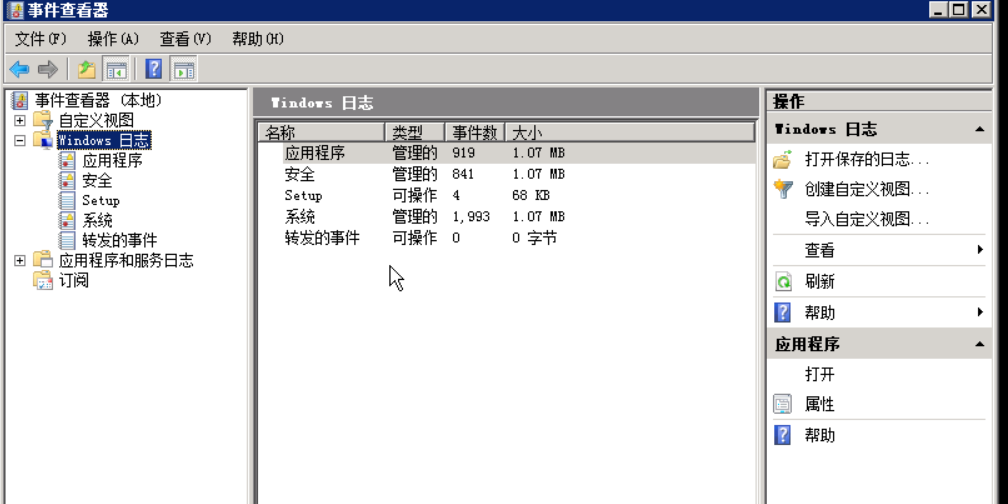
Task: Click 创建自定义视图... action link
Action: [x=867, y=189]
